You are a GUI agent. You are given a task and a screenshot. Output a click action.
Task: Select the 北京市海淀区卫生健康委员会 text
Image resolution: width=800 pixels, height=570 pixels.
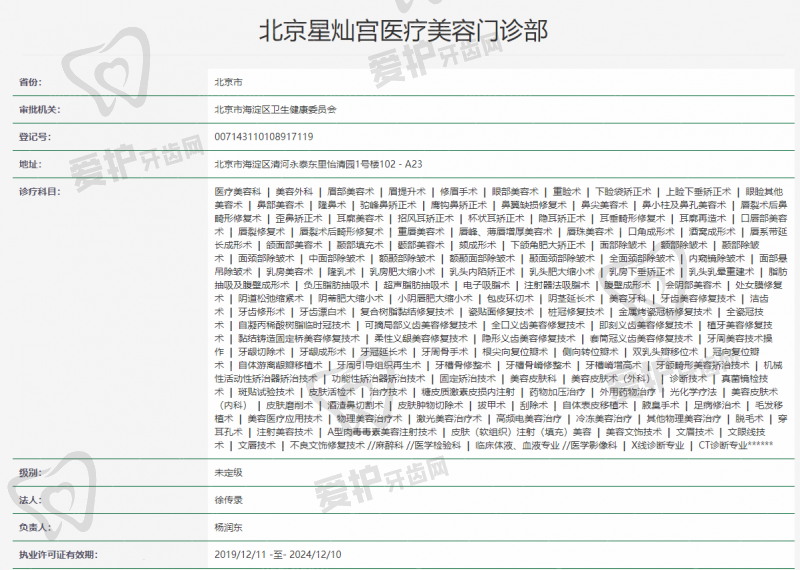(x=275, y=109)
